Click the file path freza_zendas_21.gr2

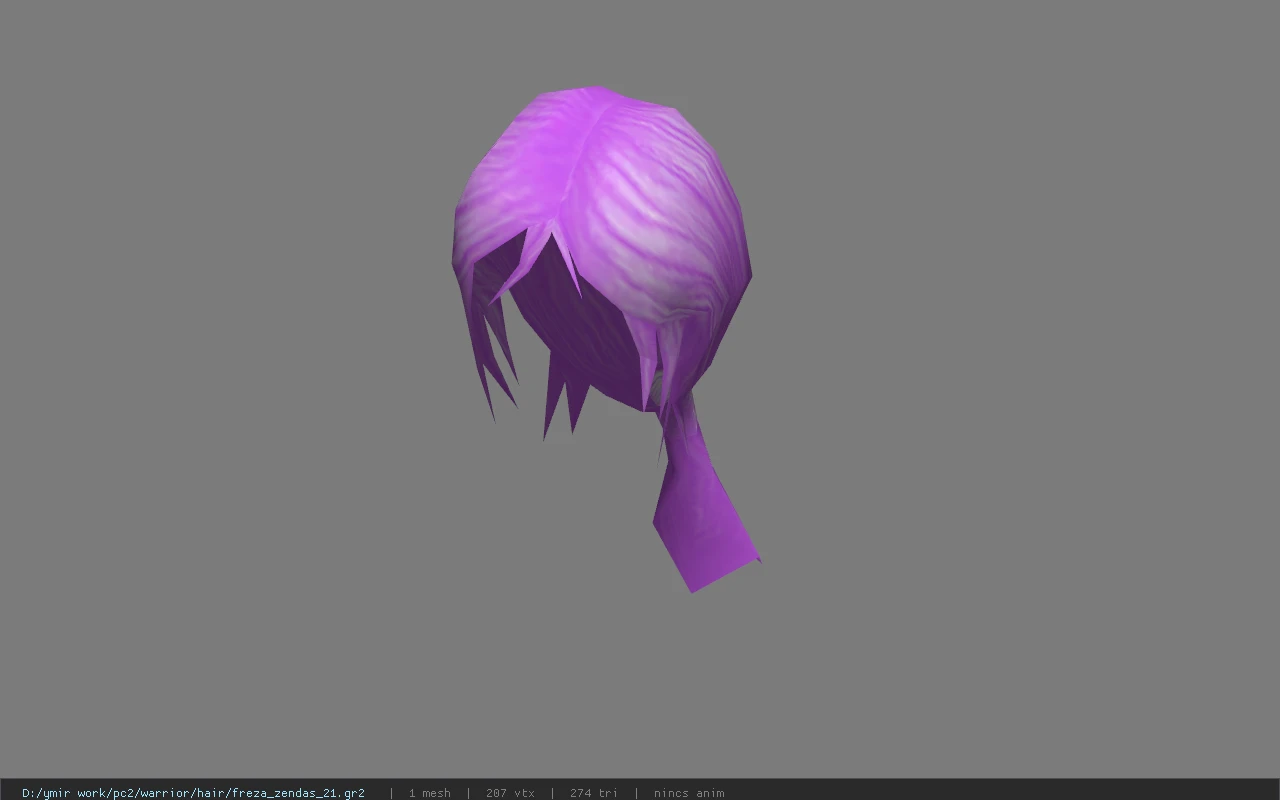coord(193,793)
